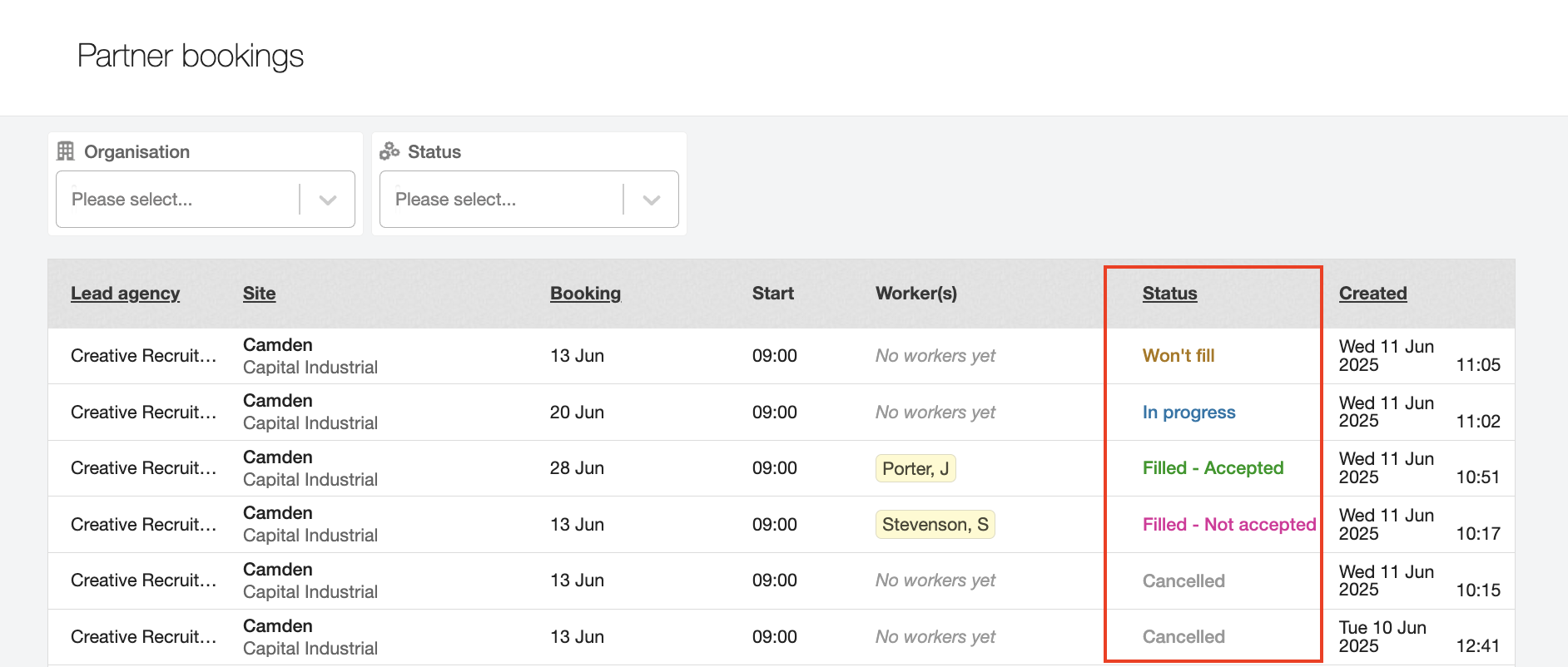Open the booking created Tue 10 Jun
This screenshot has width=1568, height=667.
1382,636
